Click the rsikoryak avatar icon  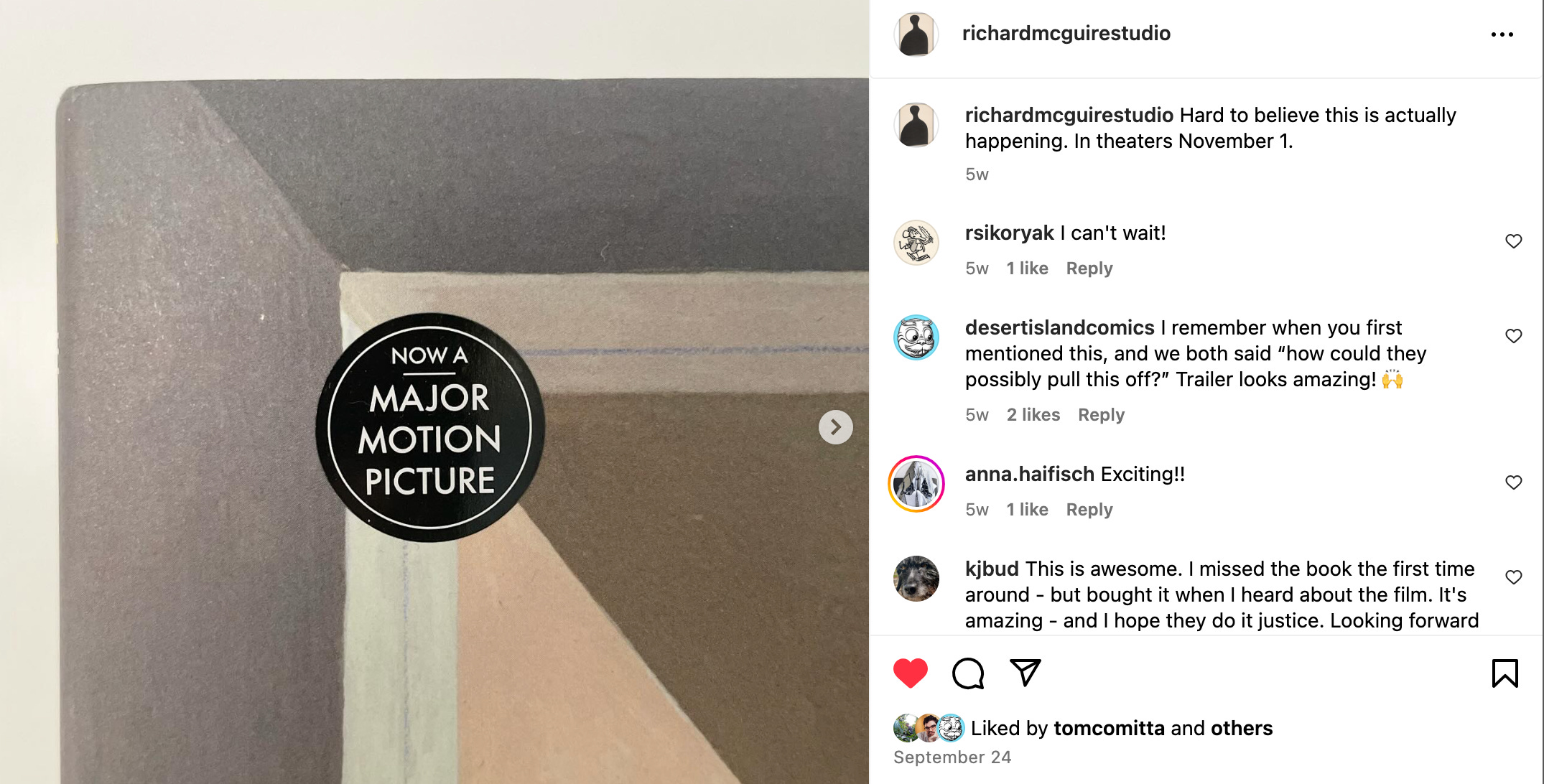(x=916, y=243)
